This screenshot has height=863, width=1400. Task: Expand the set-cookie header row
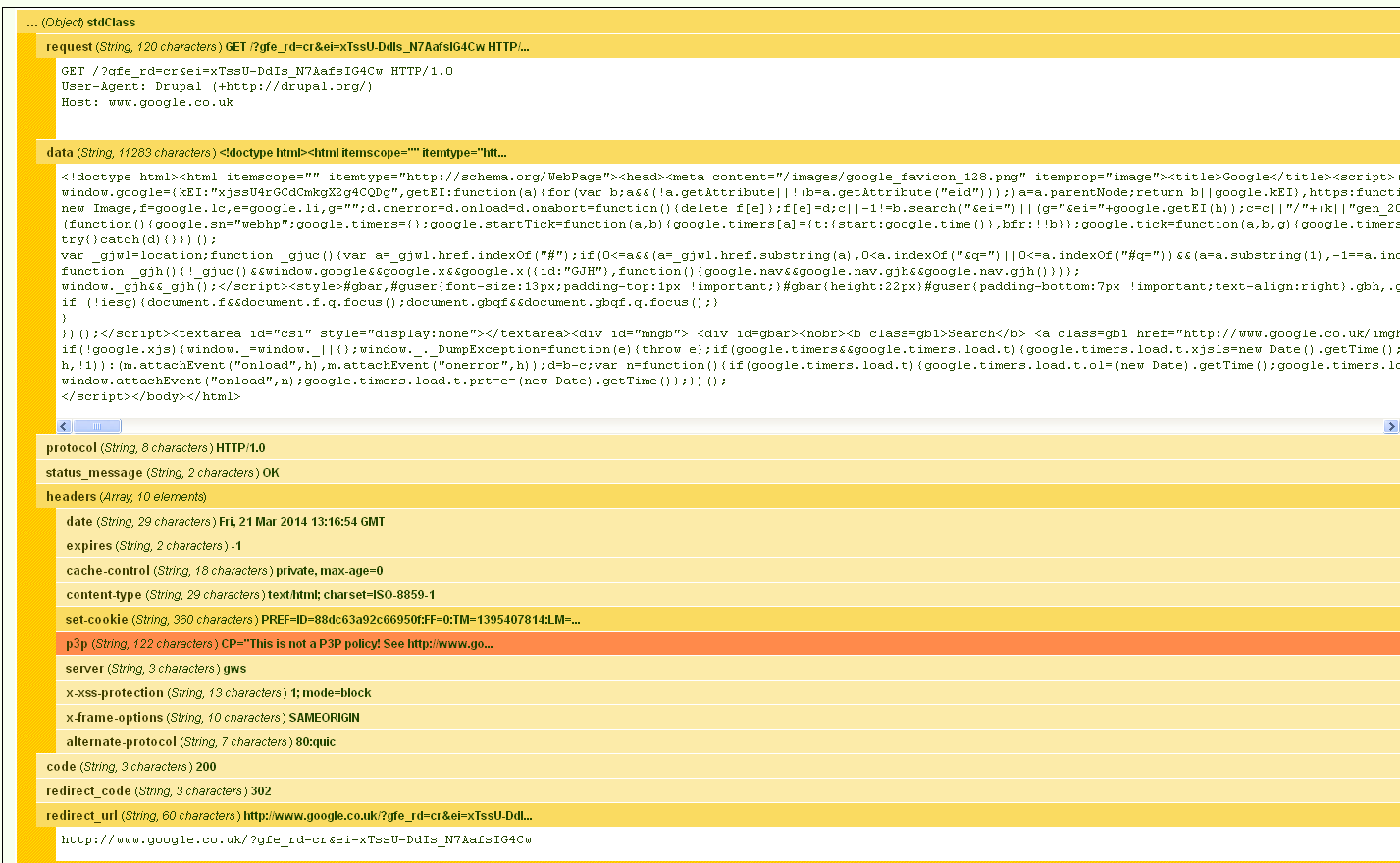click(728, 619)
